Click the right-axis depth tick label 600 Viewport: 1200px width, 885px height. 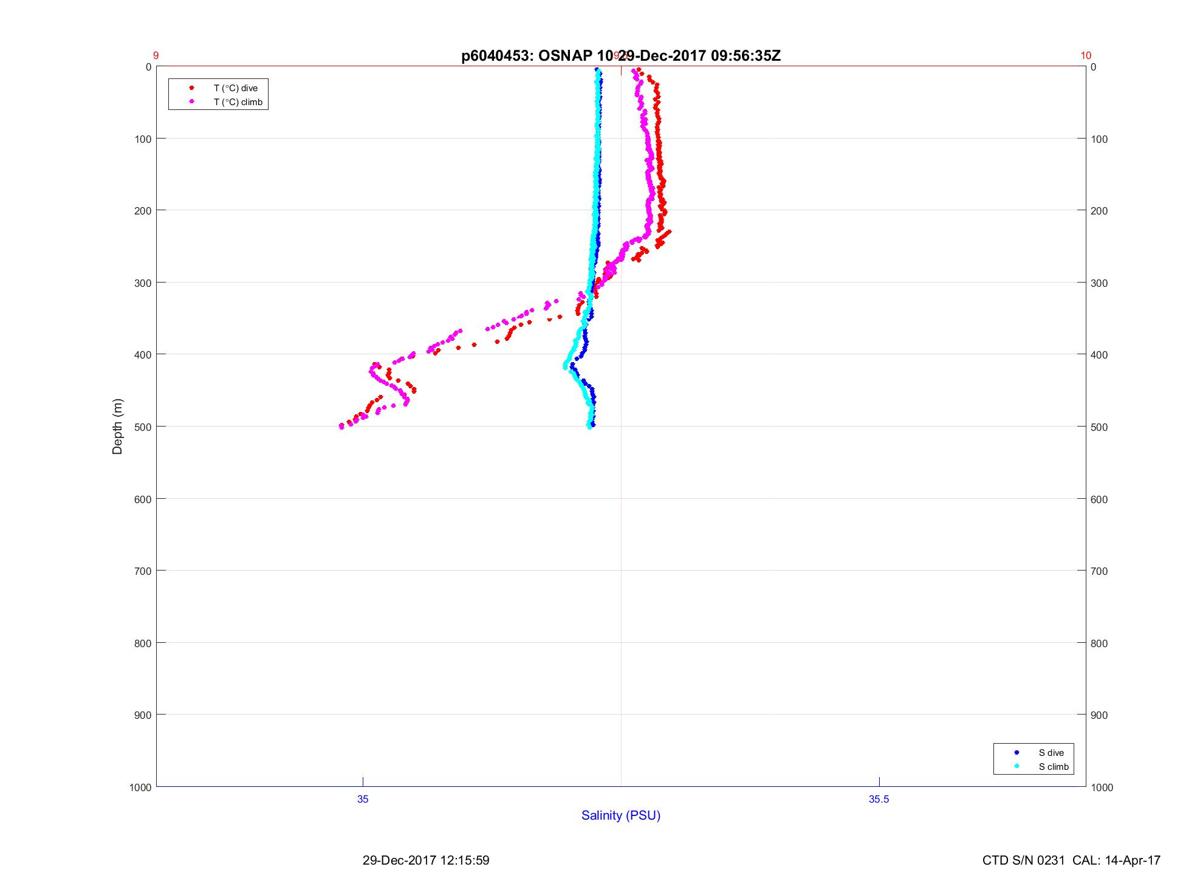click(x=1100, y=499)
